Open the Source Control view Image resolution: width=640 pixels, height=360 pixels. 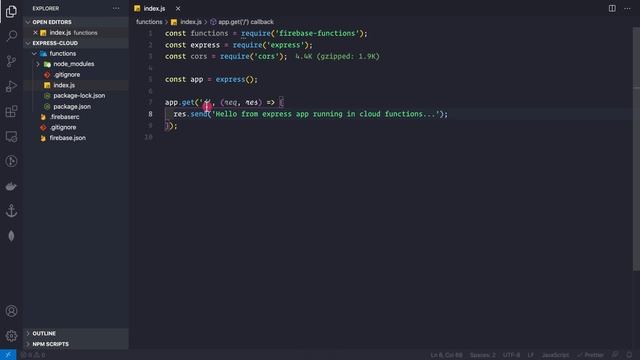pyautogui.click(x=11, y=61)
